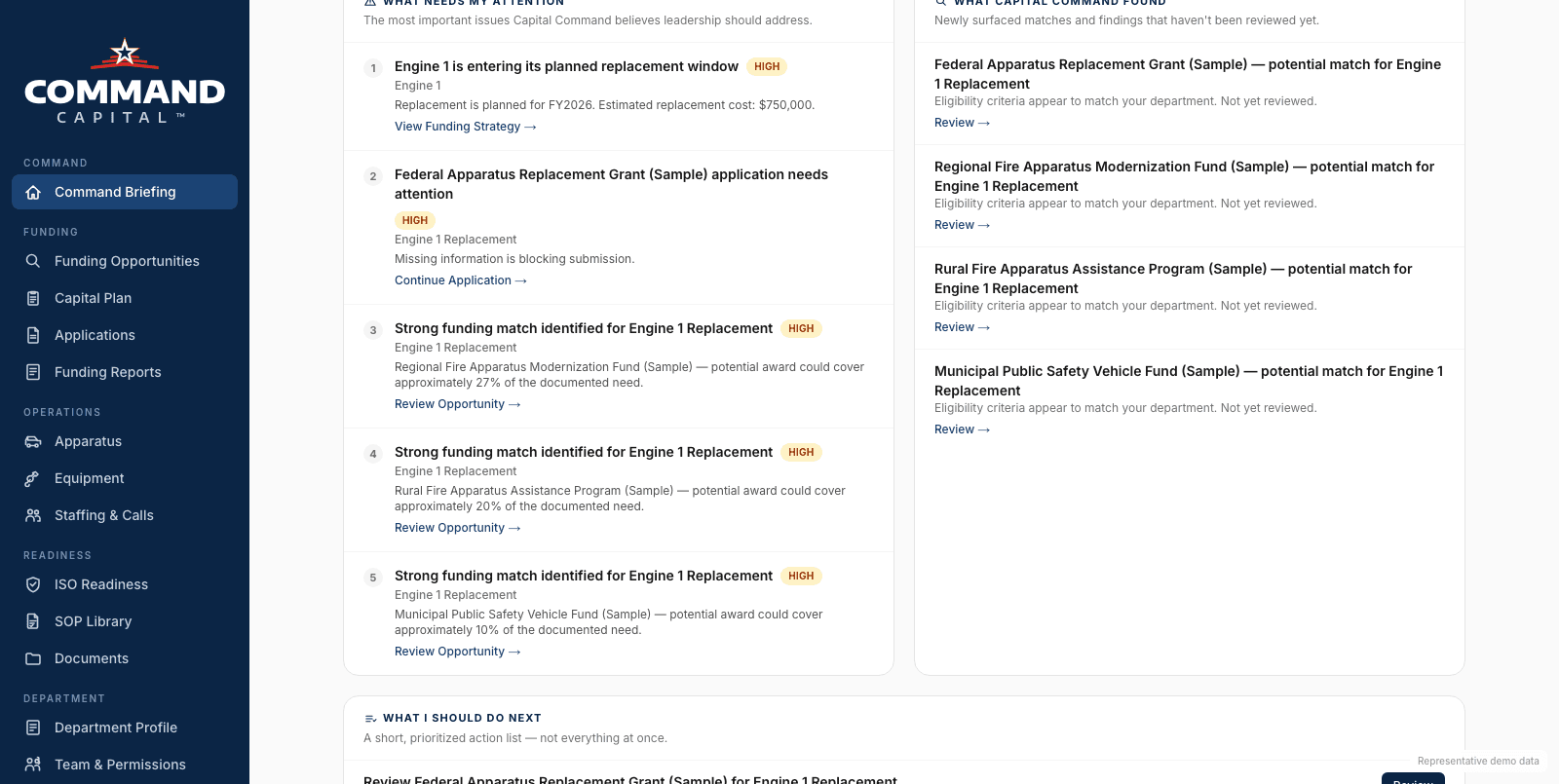Click the Apparatus truck icon
Image resolution: width=1559 pixels, height=784 pixels.
pyautogui.click(x=33, y=441)
